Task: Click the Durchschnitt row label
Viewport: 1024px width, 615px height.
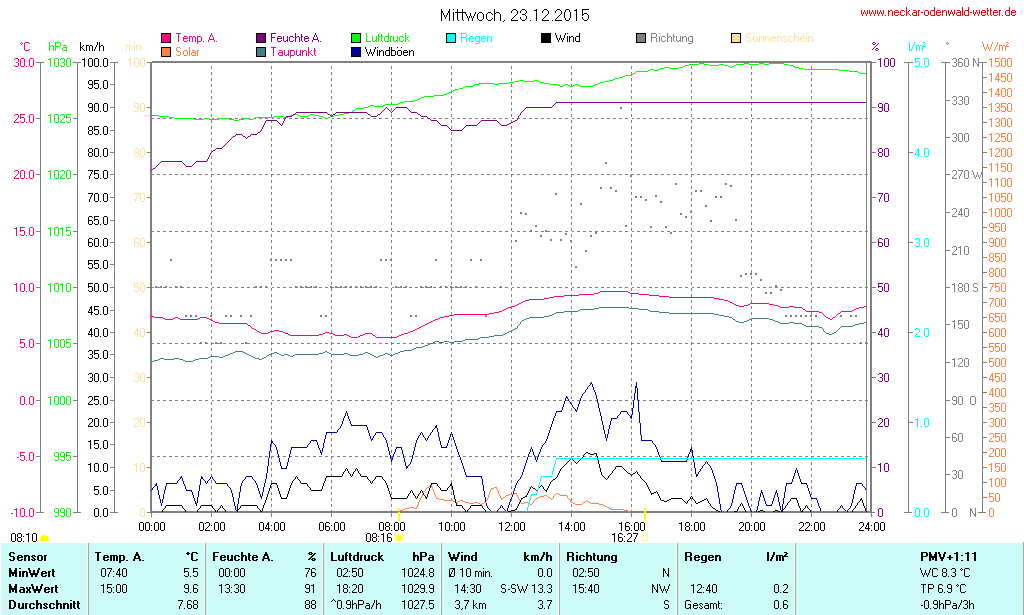Action: point(40,604)
